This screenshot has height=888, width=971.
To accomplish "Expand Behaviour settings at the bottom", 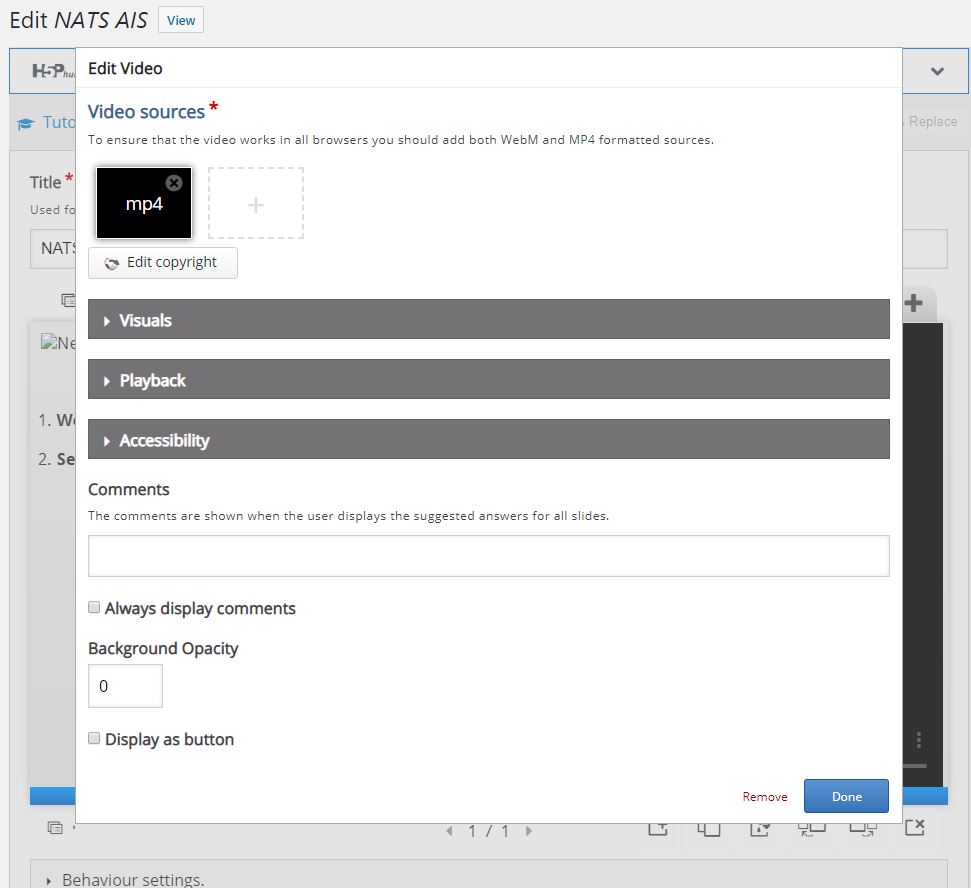I will (x=130, y=878).
